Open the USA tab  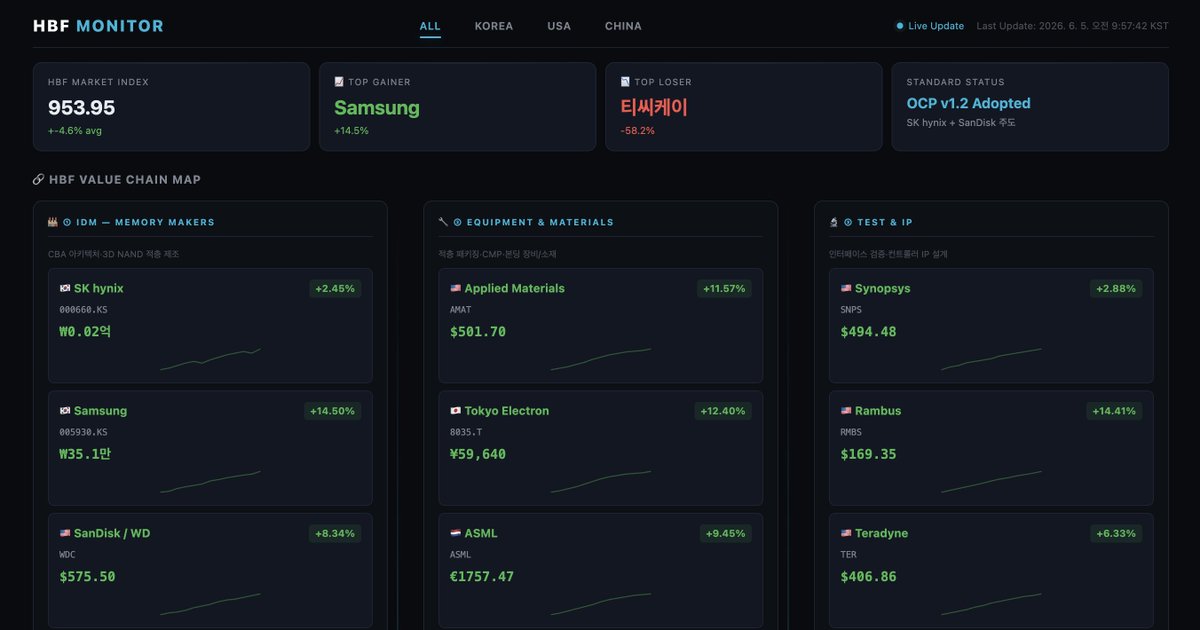(559, 26)
